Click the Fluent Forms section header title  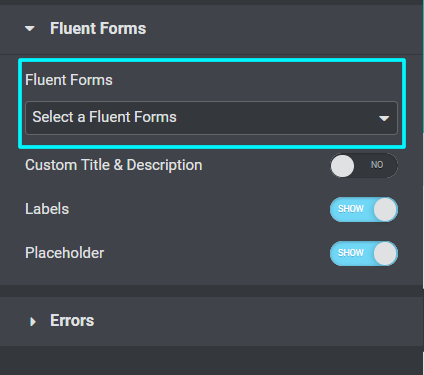98,29
